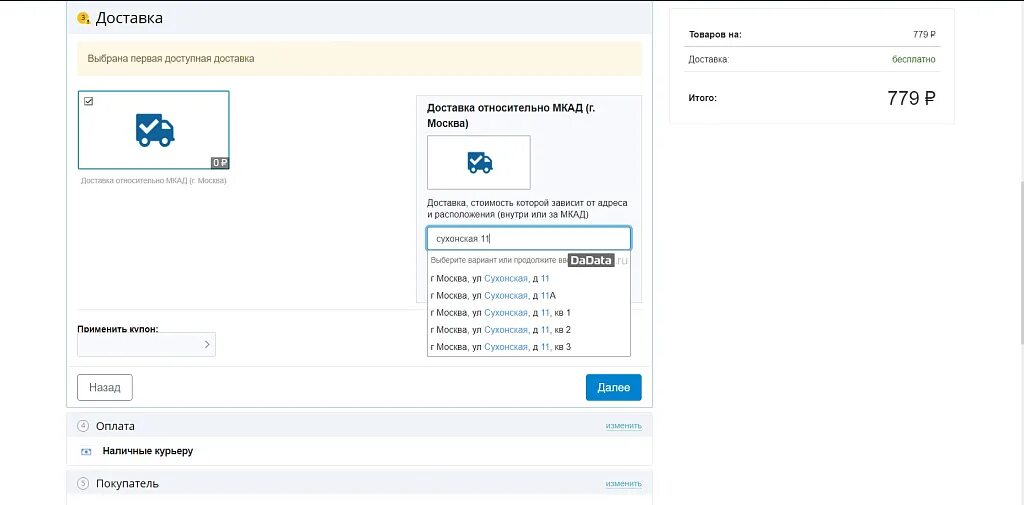Select suggestion ул Сухонская, д 11А
The height and width of the screenshot is (505, 1024).
[529, 295]
